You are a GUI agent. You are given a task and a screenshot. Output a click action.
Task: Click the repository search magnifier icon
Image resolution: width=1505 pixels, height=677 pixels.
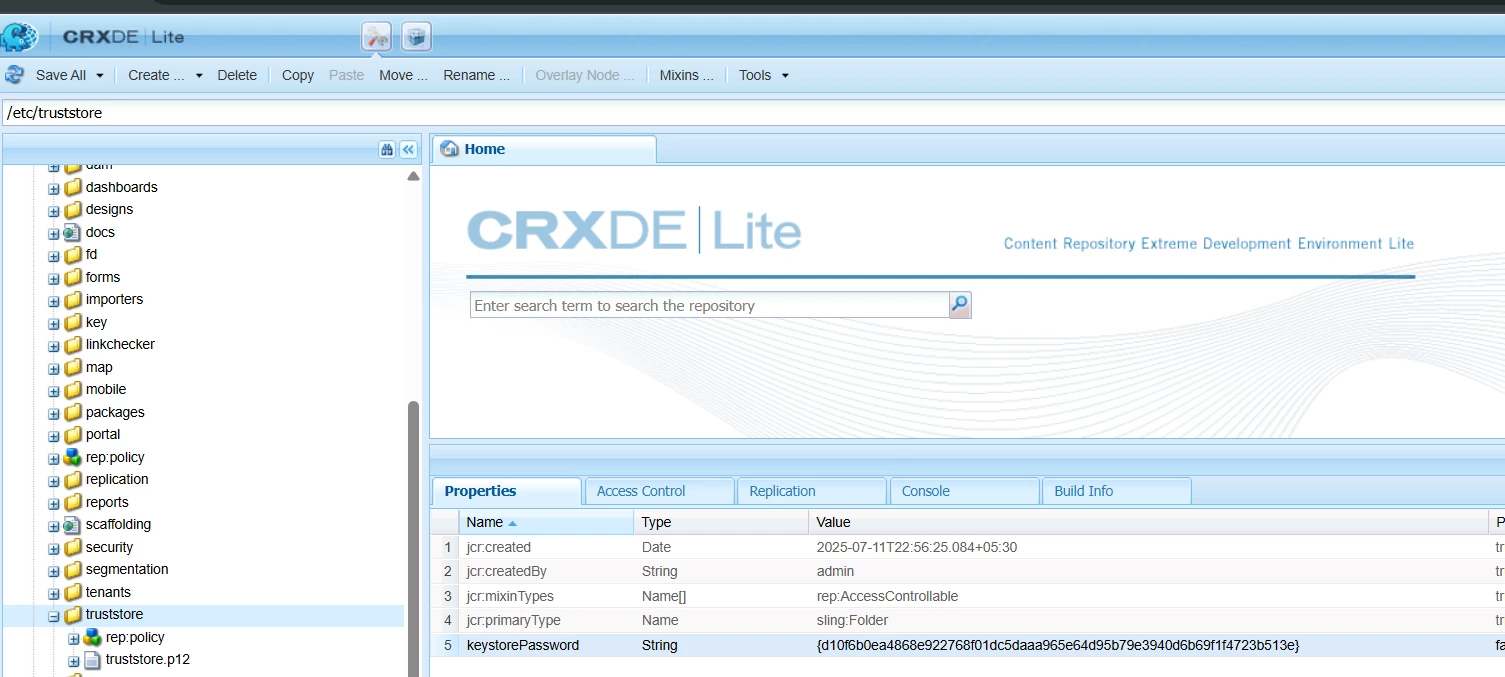[960, 305]
